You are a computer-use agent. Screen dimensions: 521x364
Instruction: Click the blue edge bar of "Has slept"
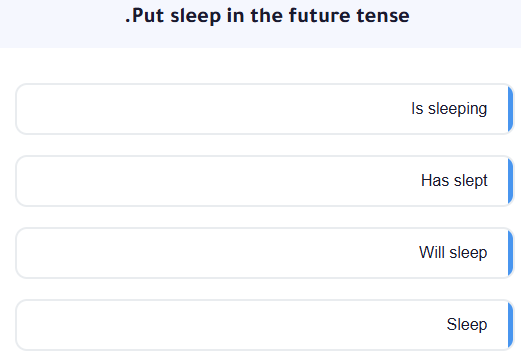pos(510,181)
